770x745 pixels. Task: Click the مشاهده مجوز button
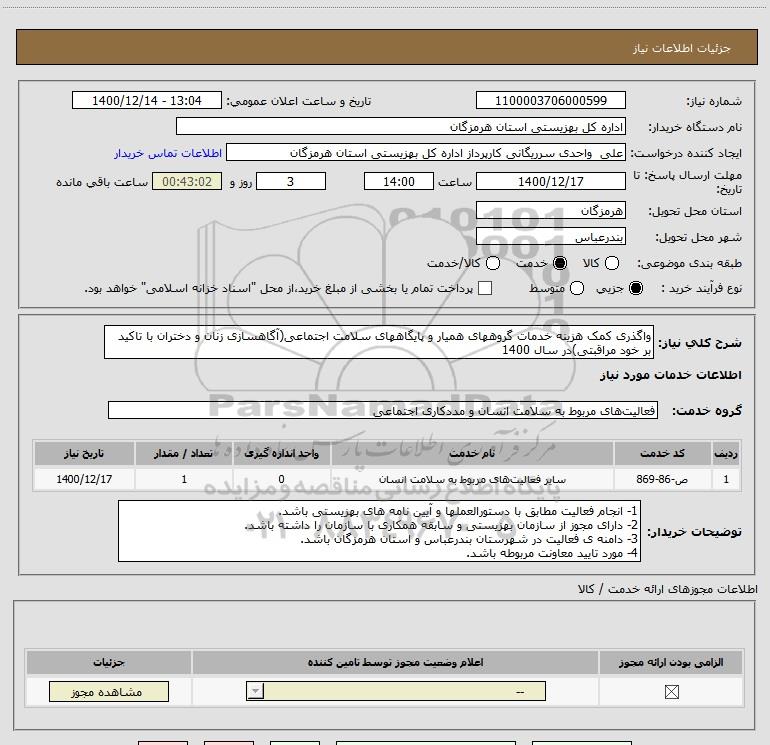click(x=109, y=691)
